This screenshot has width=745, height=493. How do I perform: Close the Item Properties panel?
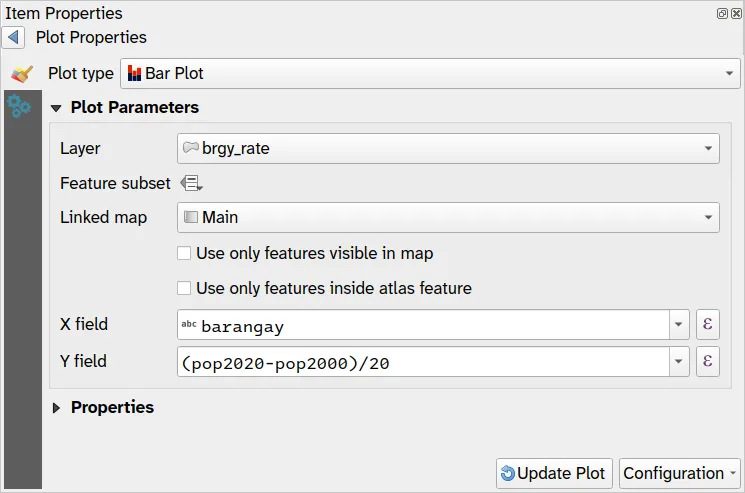tap(736, 14)
